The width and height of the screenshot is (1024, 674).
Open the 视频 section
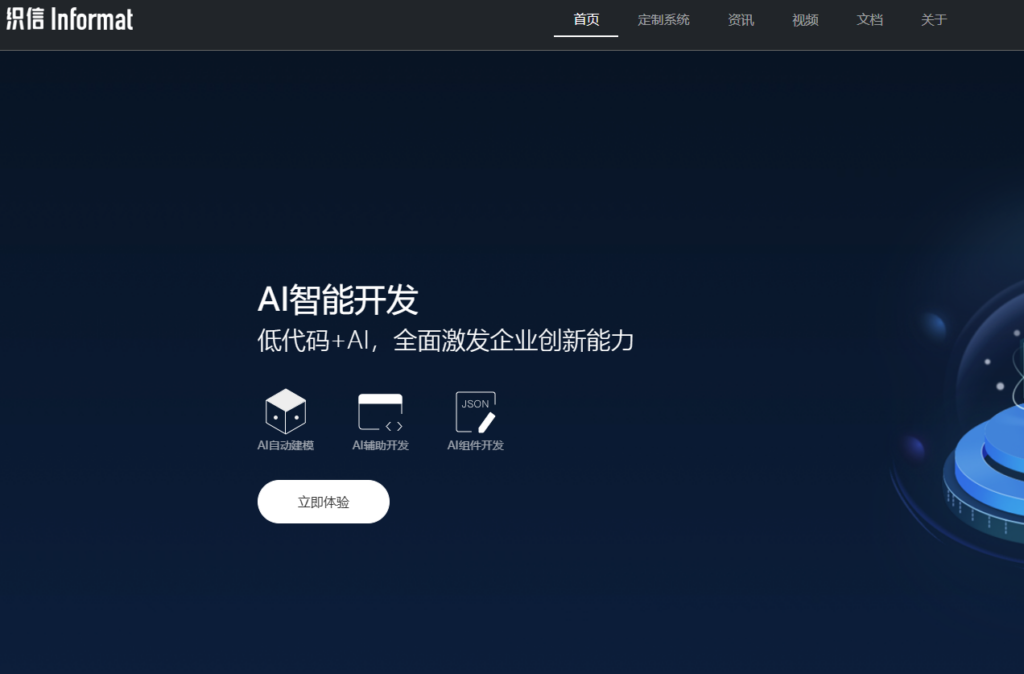804,19
